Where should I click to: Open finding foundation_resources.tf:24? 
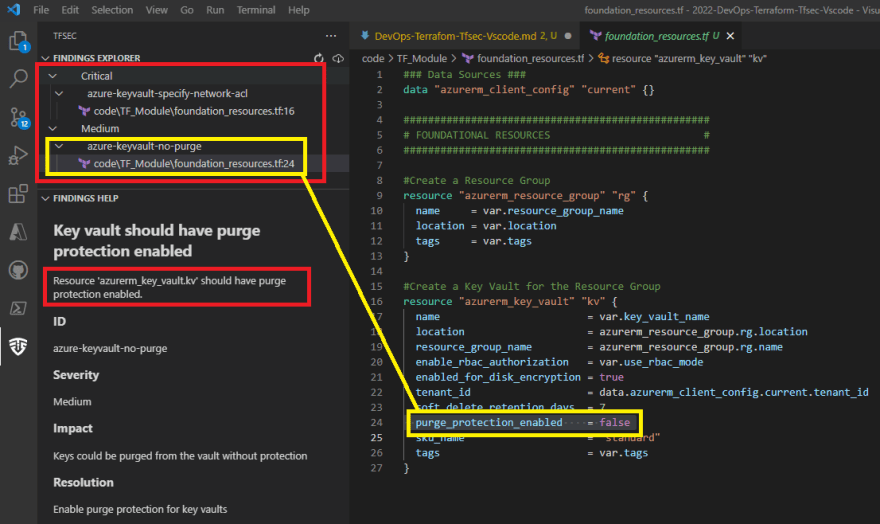pyautogui.click(x=194, y=163)
